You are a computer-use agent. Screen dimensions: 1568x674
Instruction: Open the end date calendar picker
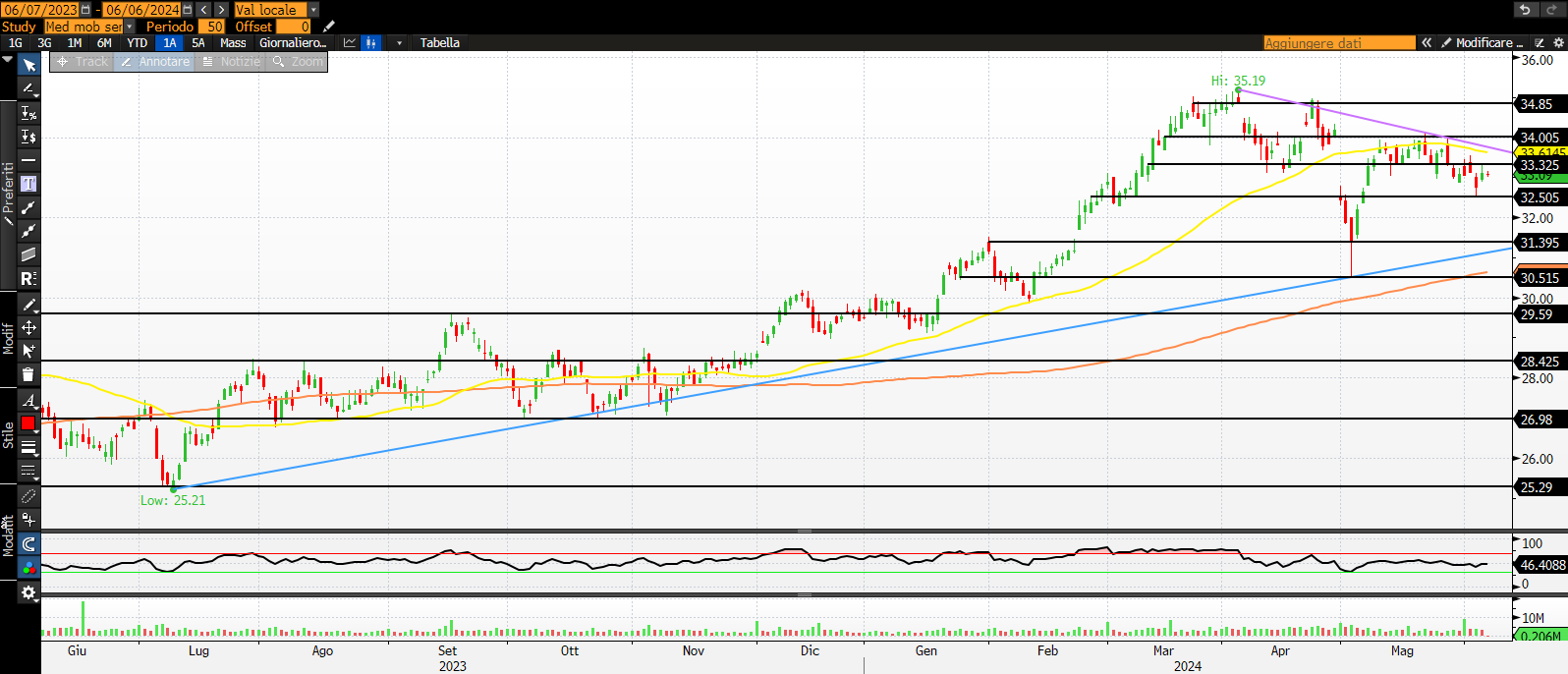[x=188, y=10]
